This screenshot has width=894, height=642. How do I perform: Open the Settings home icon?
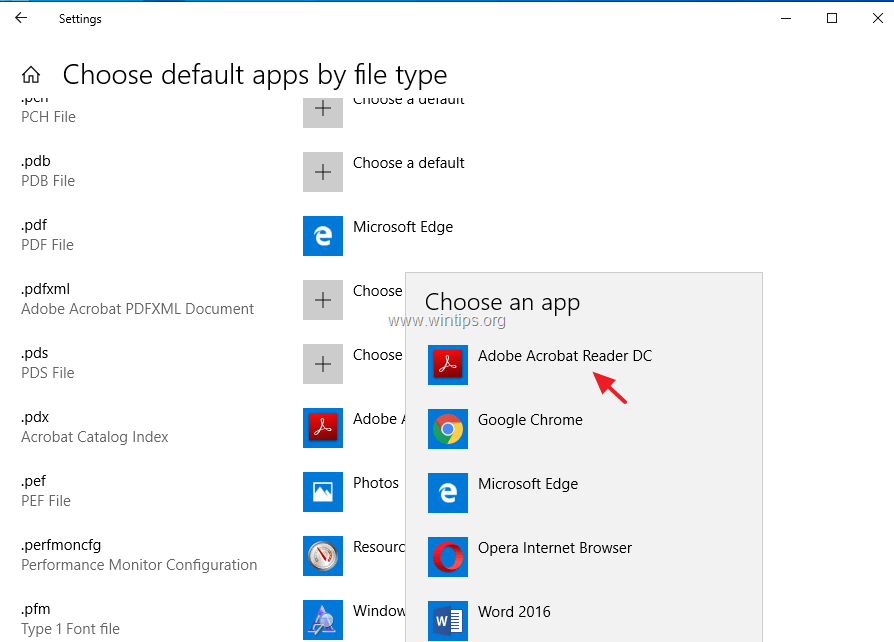pos(31,75)
